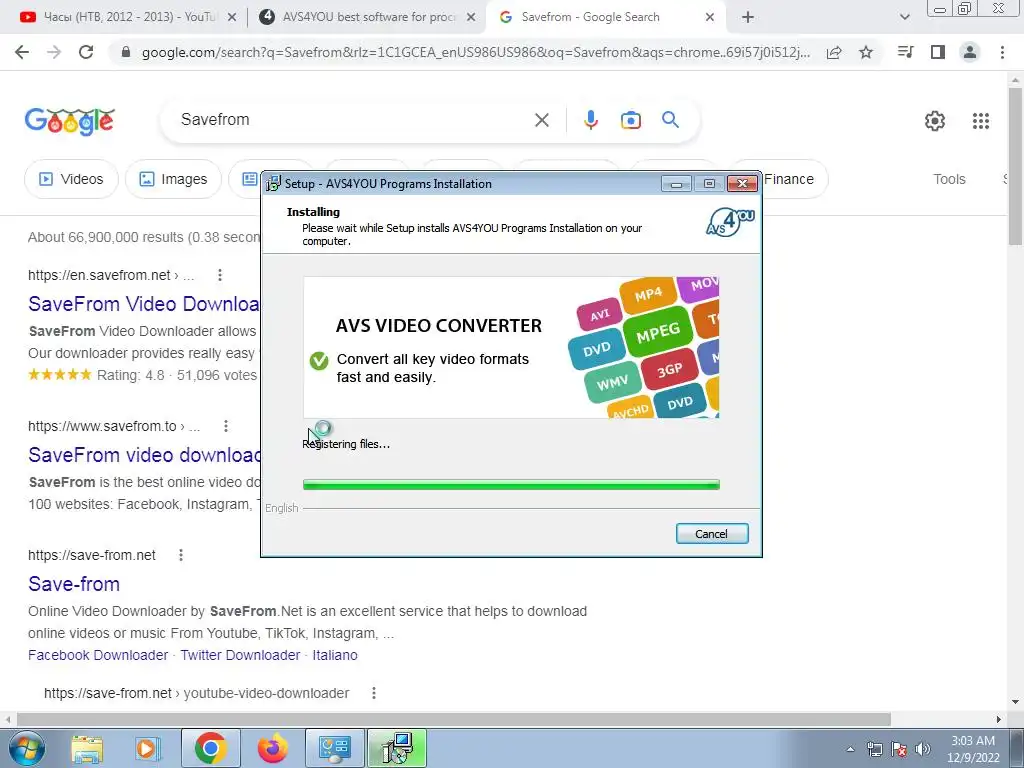Image resolution: width=1024 pixels, height=768 pixels.
Task: Filter results by Finance
Action: [x=789, y=179]
